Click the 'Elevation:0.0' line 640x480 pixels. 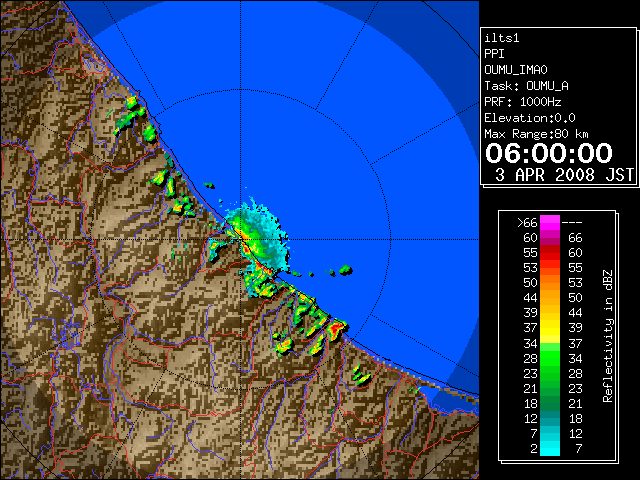530,118
